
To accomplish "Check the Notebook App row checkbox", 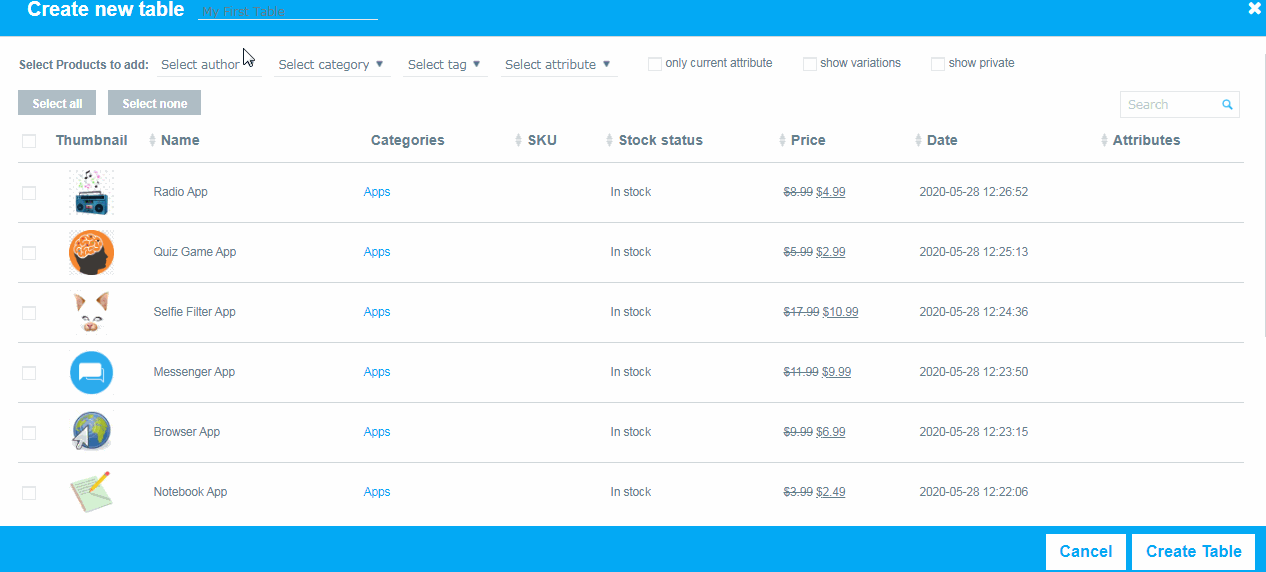I will [29, 493].
